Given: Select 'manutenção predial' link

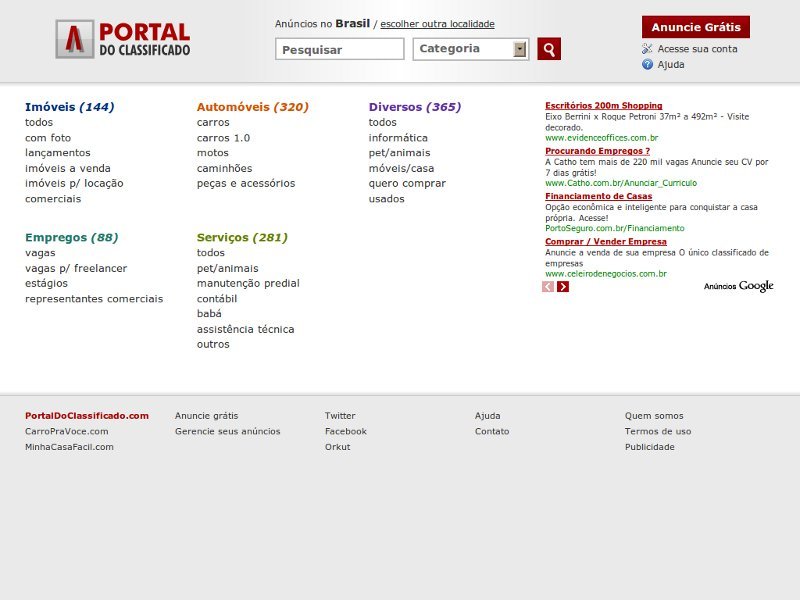Looking at the screenshot, I should tap(248, 284).
